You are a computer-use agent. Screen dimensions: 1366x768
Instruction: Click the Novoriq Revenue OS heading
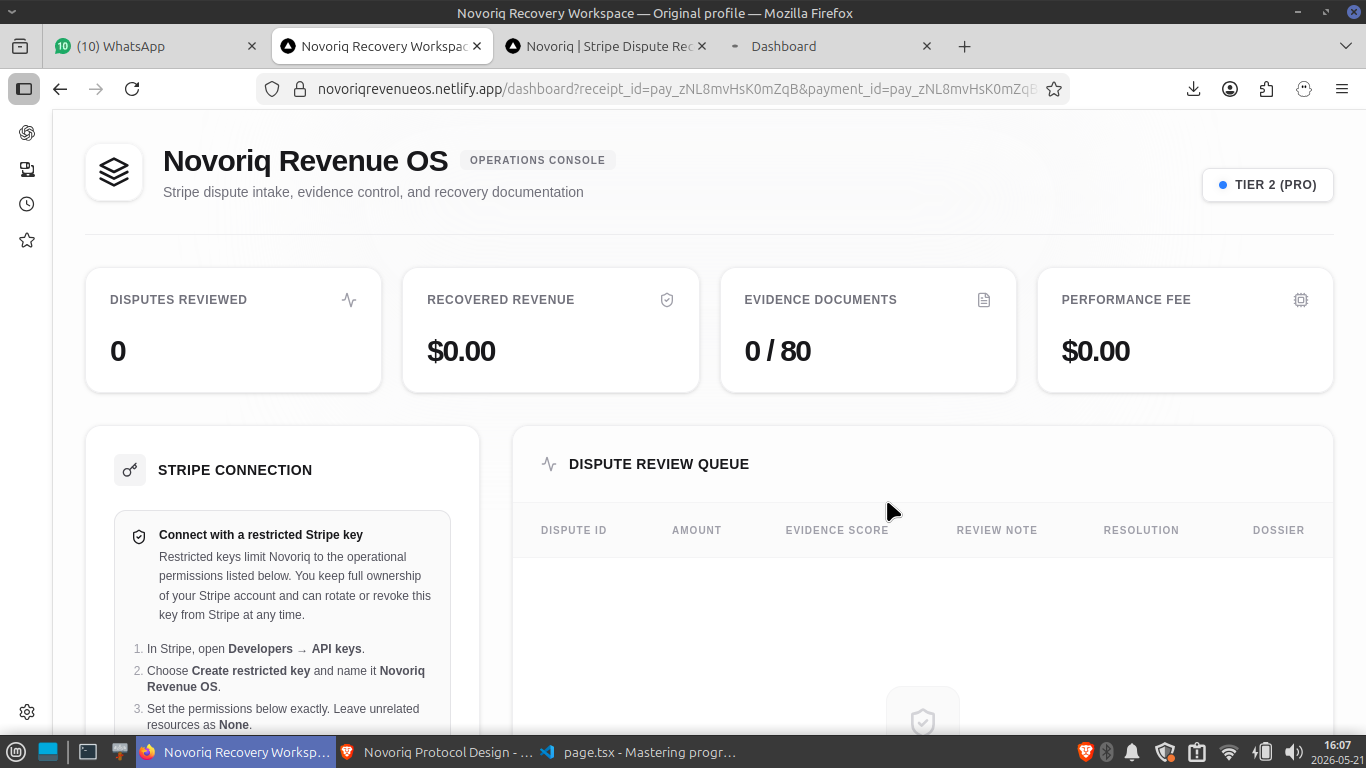pos(306,160)
